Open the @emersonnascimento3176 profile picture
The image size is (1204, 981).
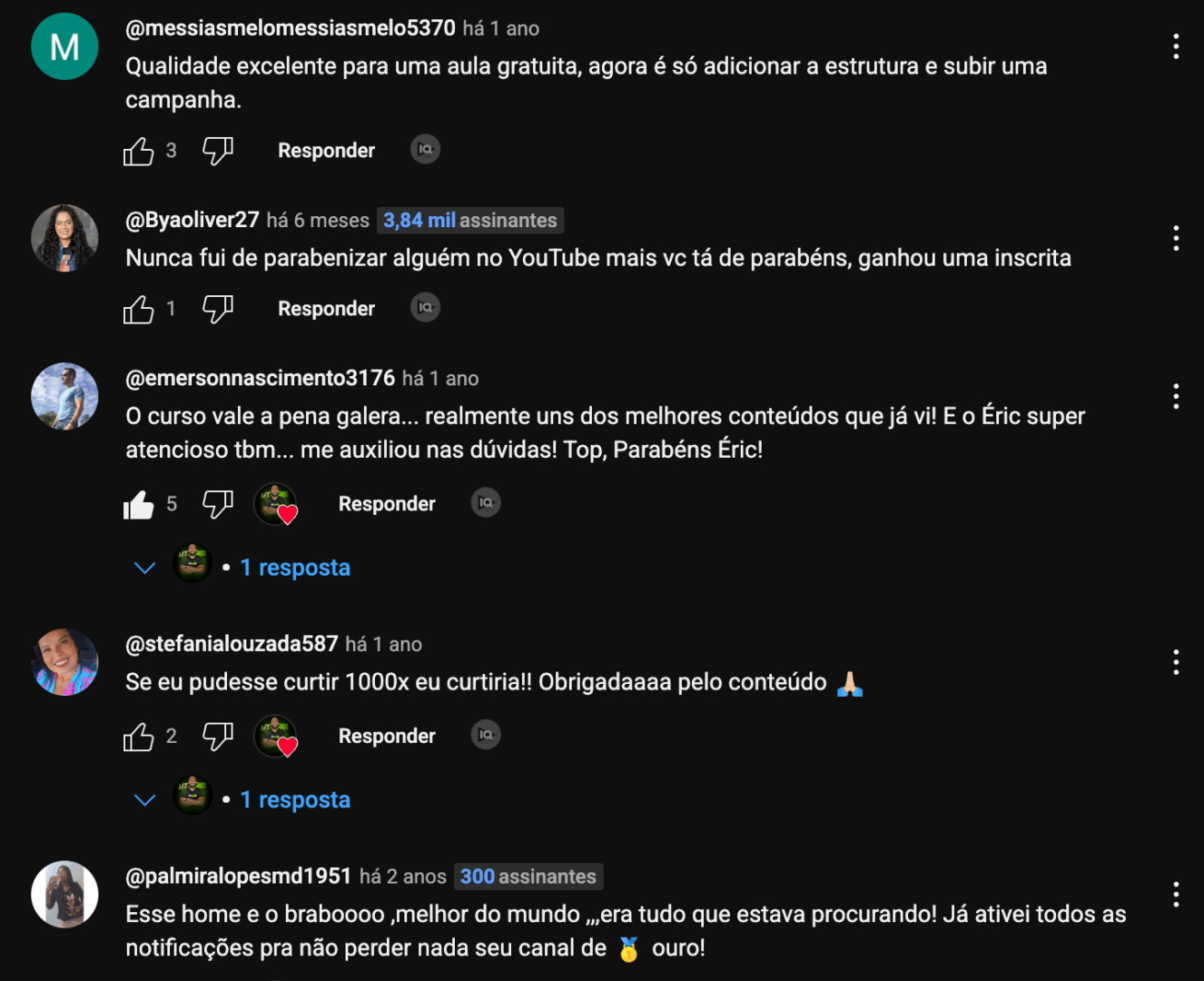click(64, 396)
